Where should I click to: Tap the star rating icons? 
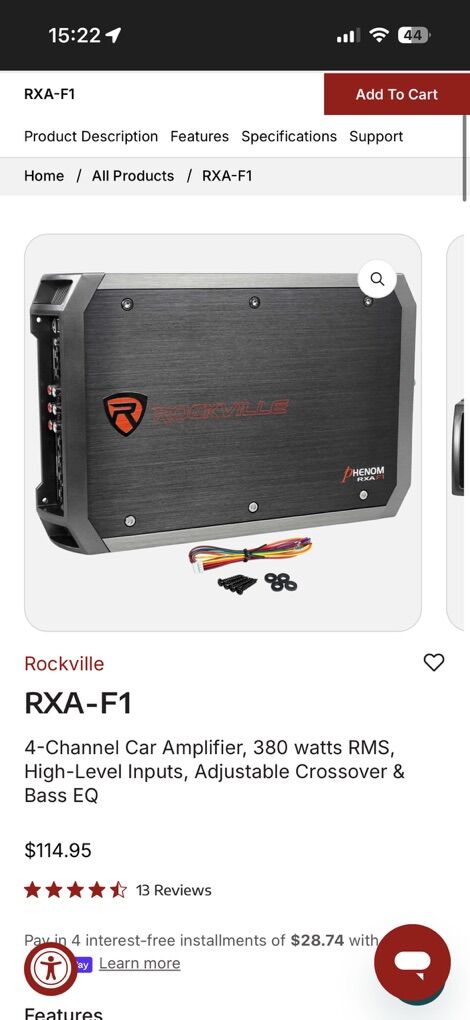point(75,890)
